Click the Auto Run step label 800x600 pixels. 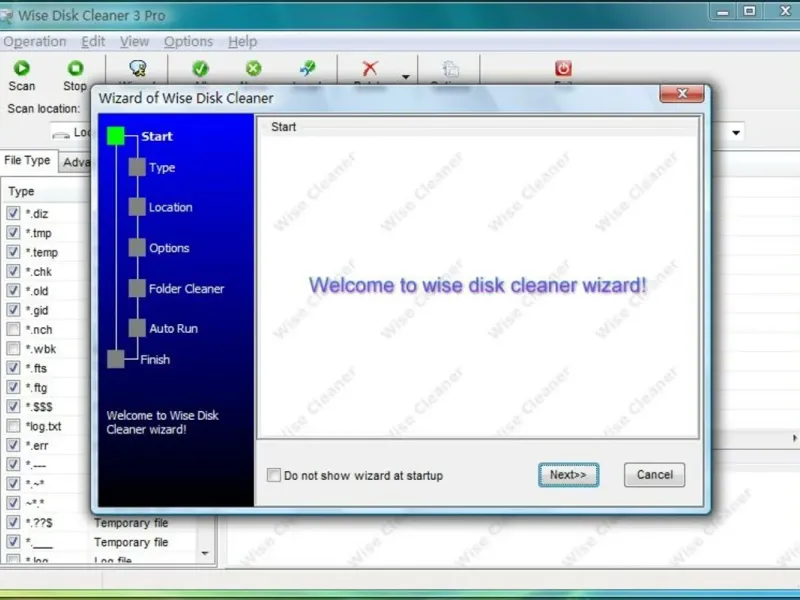pyautogui.click(x=173, y=329)
